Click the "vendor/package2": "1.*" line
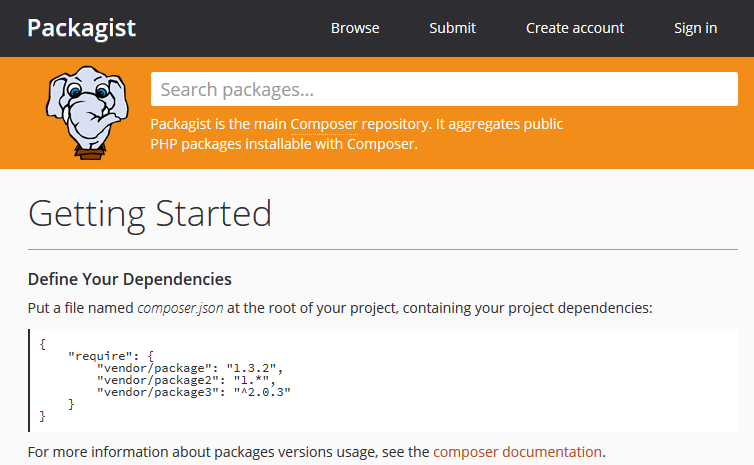This screenshot has height=465, width=754. click(187, 380)
